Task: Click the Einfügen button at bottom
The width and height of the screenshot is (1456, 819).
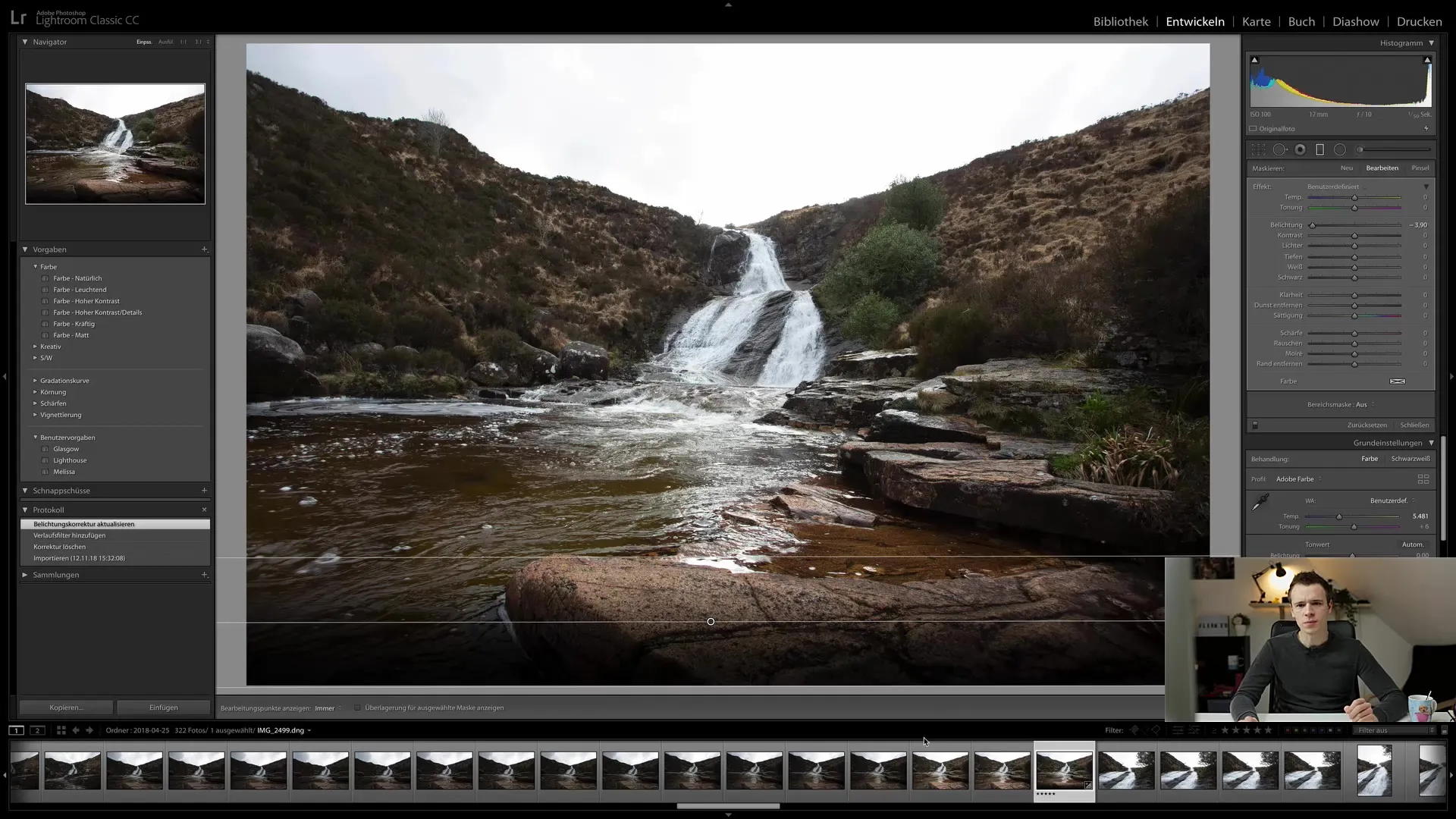Action: [x=163, y=707]
